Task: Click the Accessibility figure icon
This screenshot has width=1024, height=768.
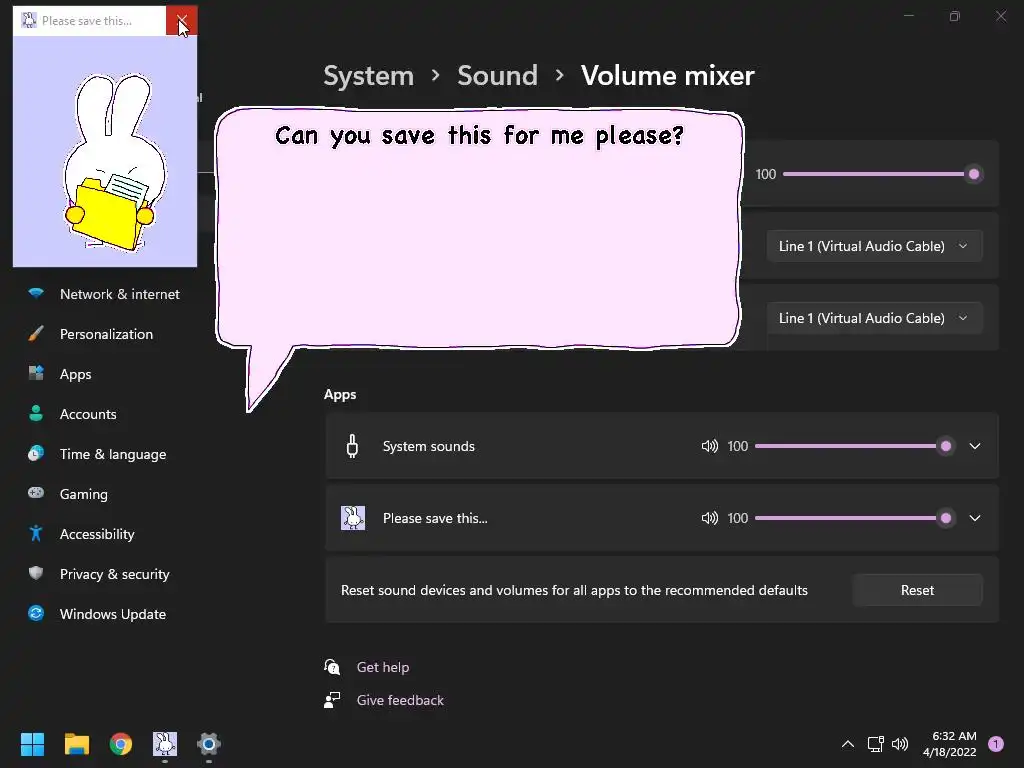Action: point(36,534)
